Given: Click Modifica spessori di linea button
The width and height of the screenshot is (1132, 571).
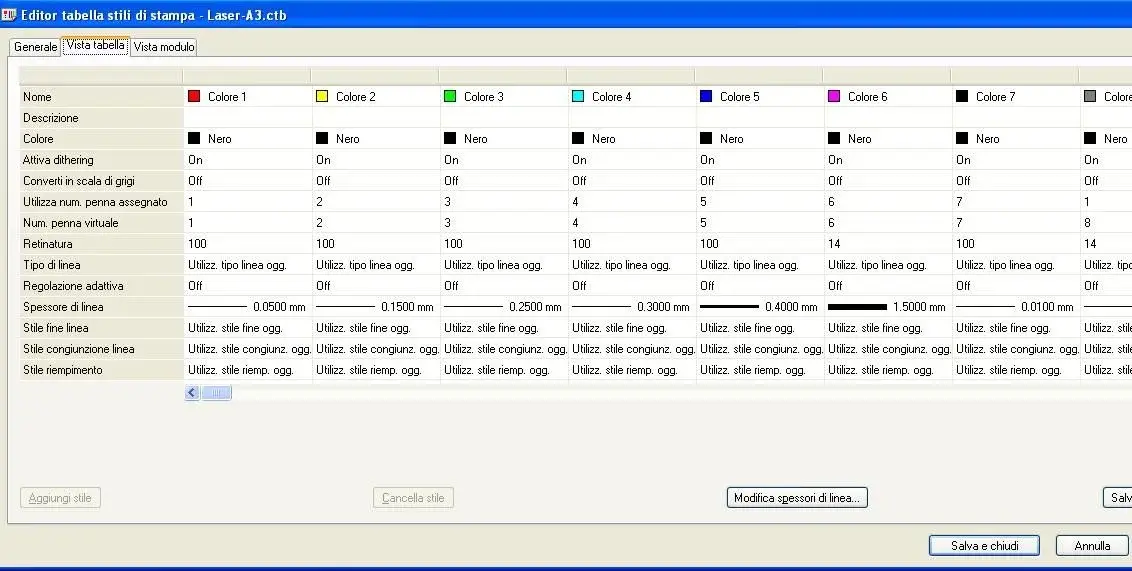Looking at the screenshot, I should (x=797, y=498).
